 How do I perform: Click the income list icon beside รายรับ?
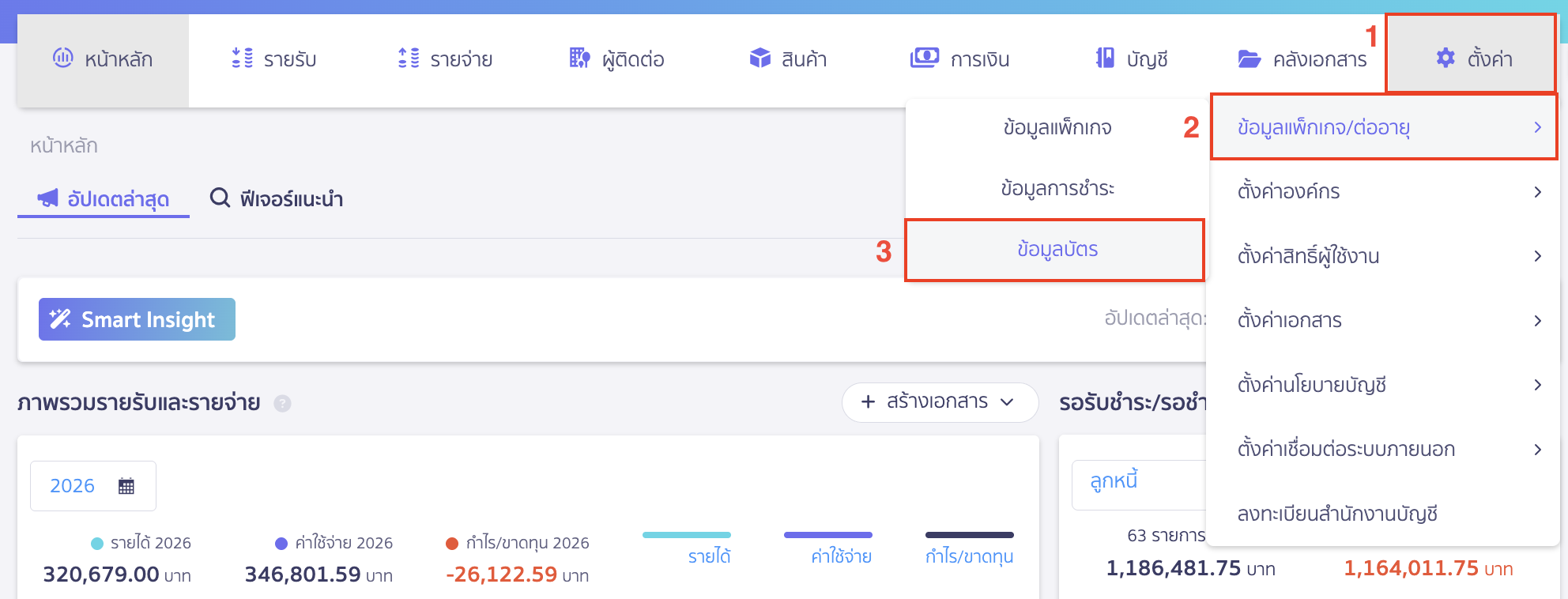coord(242,58)
